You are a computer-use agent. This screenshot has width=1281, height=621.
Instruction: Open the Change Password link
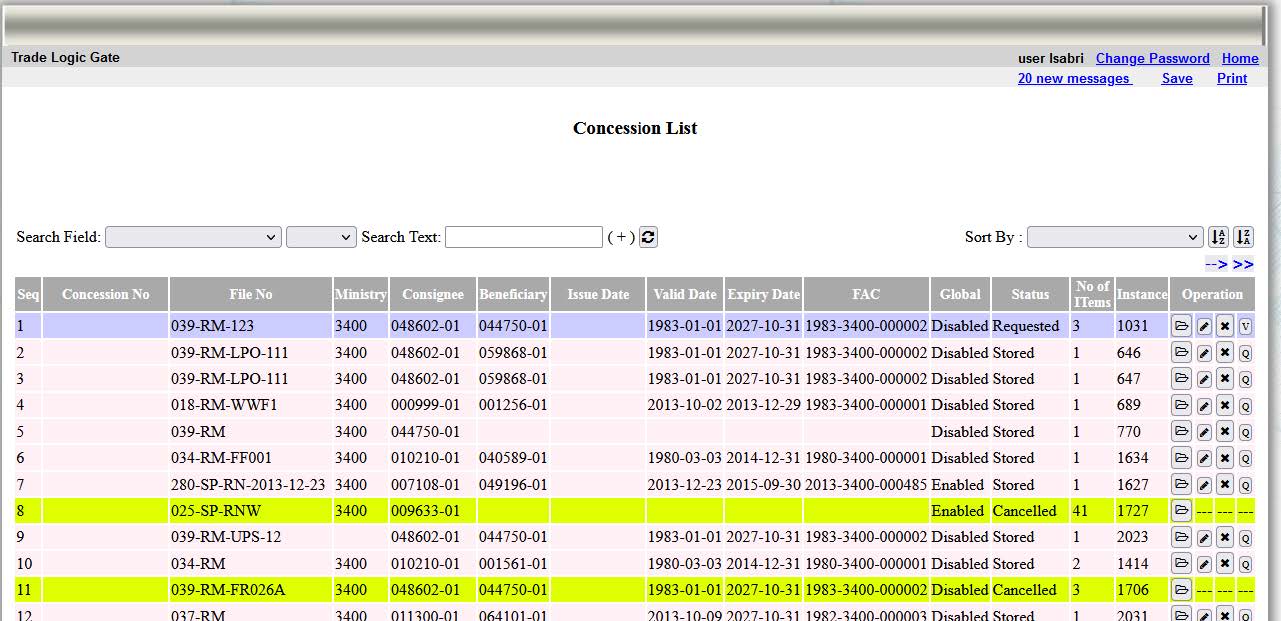tap(1152, 58)
